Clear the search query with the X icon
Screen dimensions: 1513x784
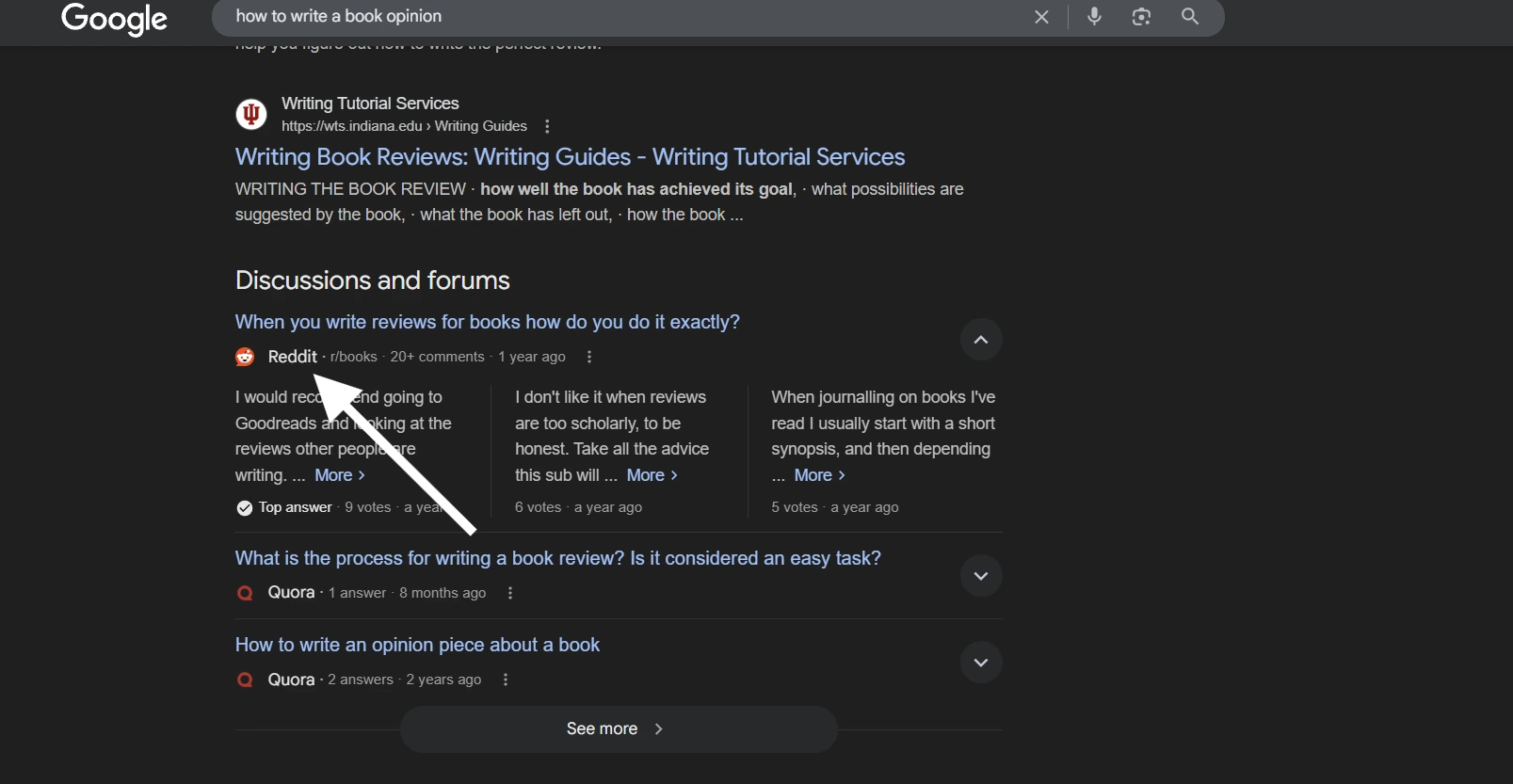coord(1041,17)
